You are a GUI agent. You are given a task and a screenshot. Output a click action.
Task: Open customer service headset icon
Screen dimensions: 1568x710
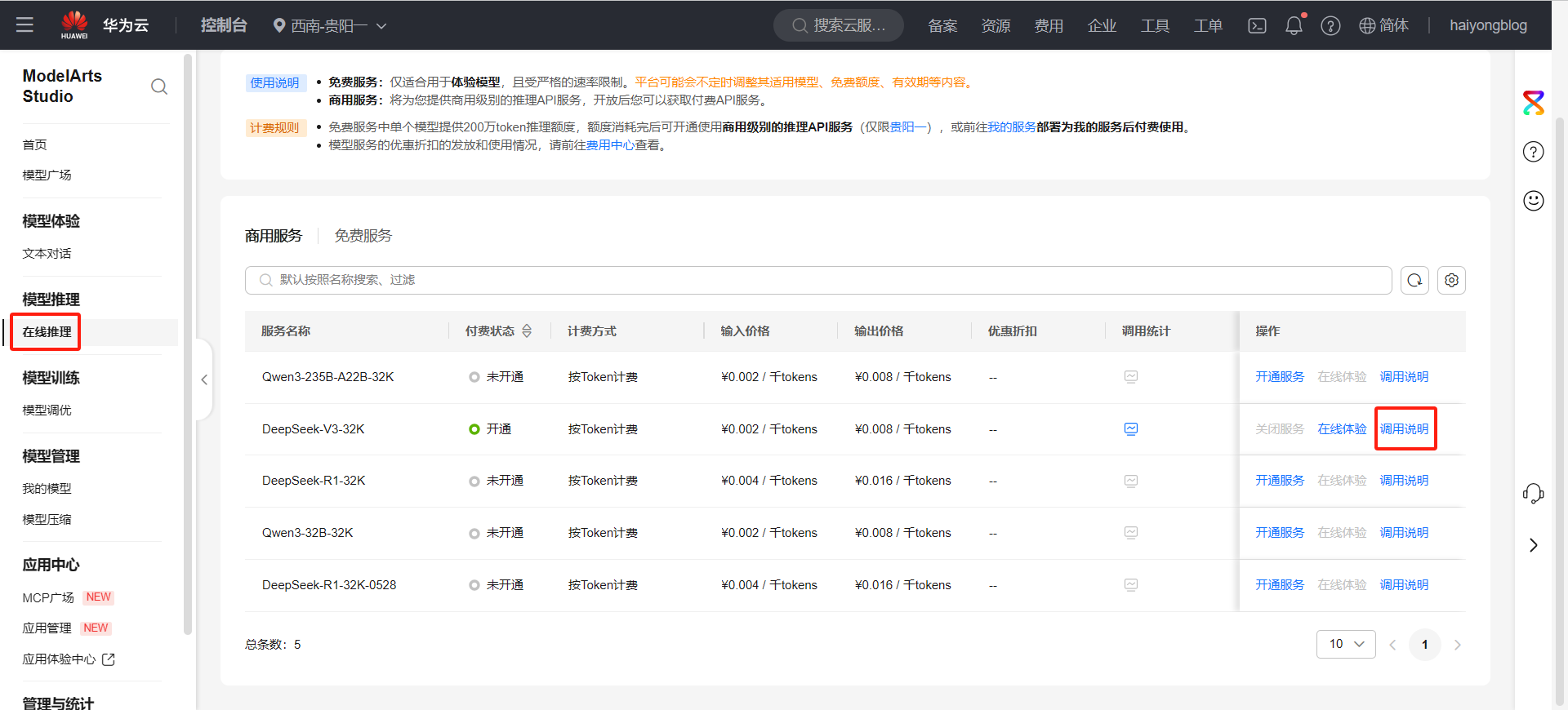[1534, 494]
